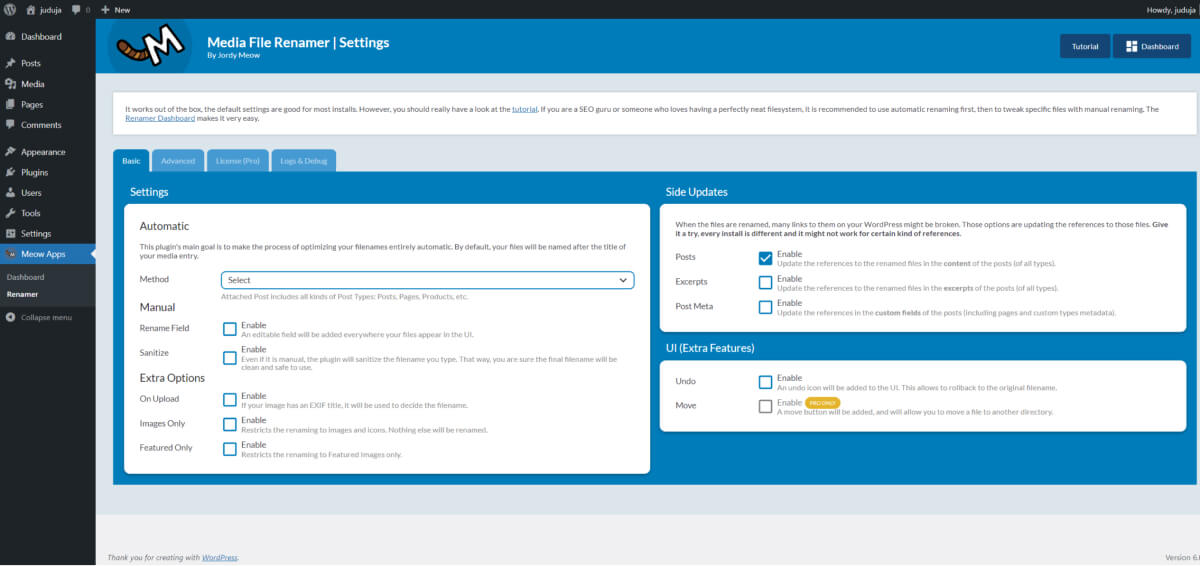The height and width of the screenshot is (566, 1200).
Task: Enable the Excerpts checkbox
Action: click(x=765, y=282)
